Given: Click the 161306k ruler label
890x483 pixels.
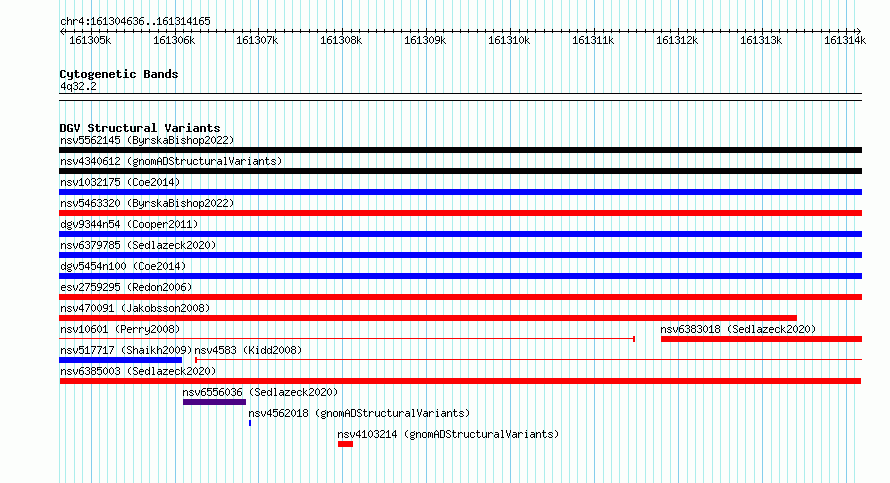Looking at the screenshot, I should tap(174, 40).
